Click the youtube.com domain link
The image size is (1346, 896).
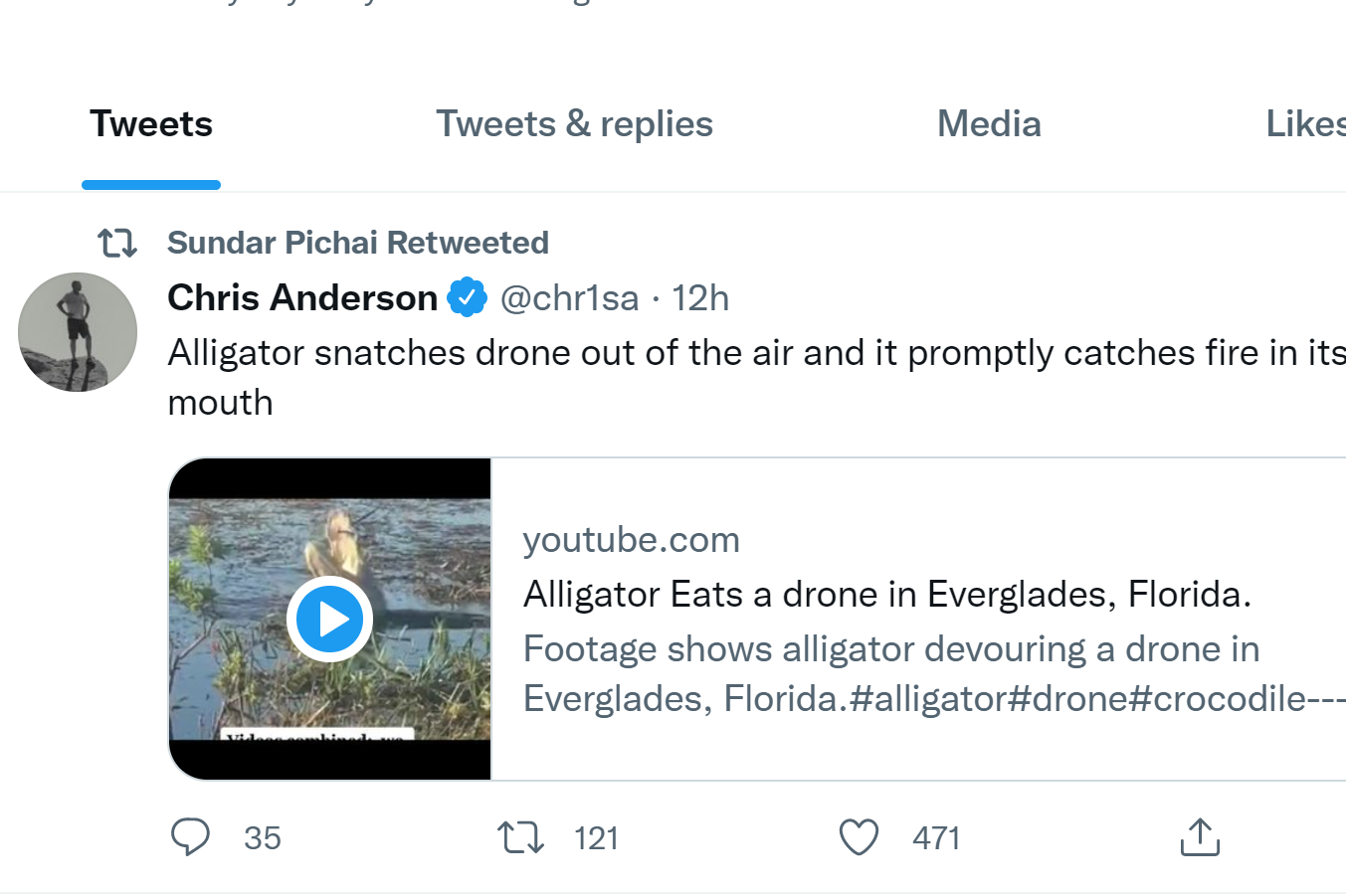632,540
